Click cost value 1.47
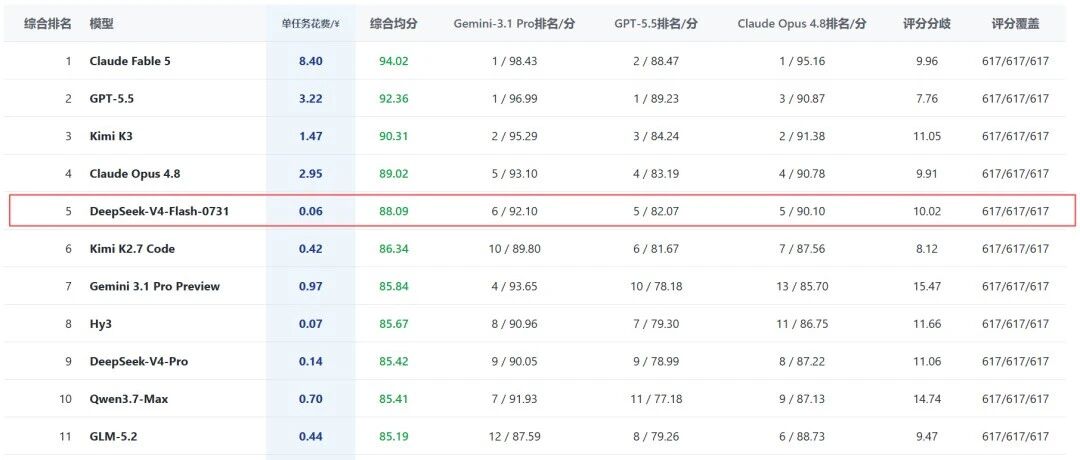This screenshot has height=460, width=1080. tap(311, 136)
